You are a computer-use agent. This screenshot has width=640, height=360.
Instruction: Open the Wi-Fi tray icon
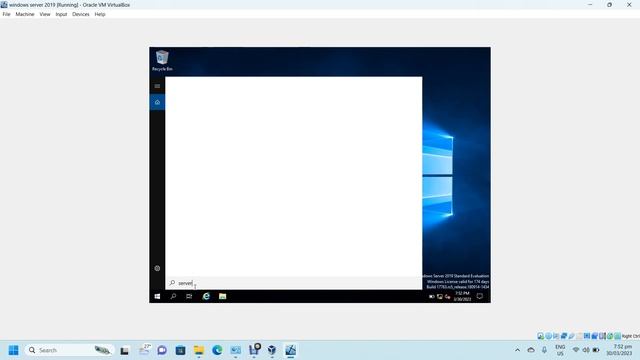click(x=576, y=350)
